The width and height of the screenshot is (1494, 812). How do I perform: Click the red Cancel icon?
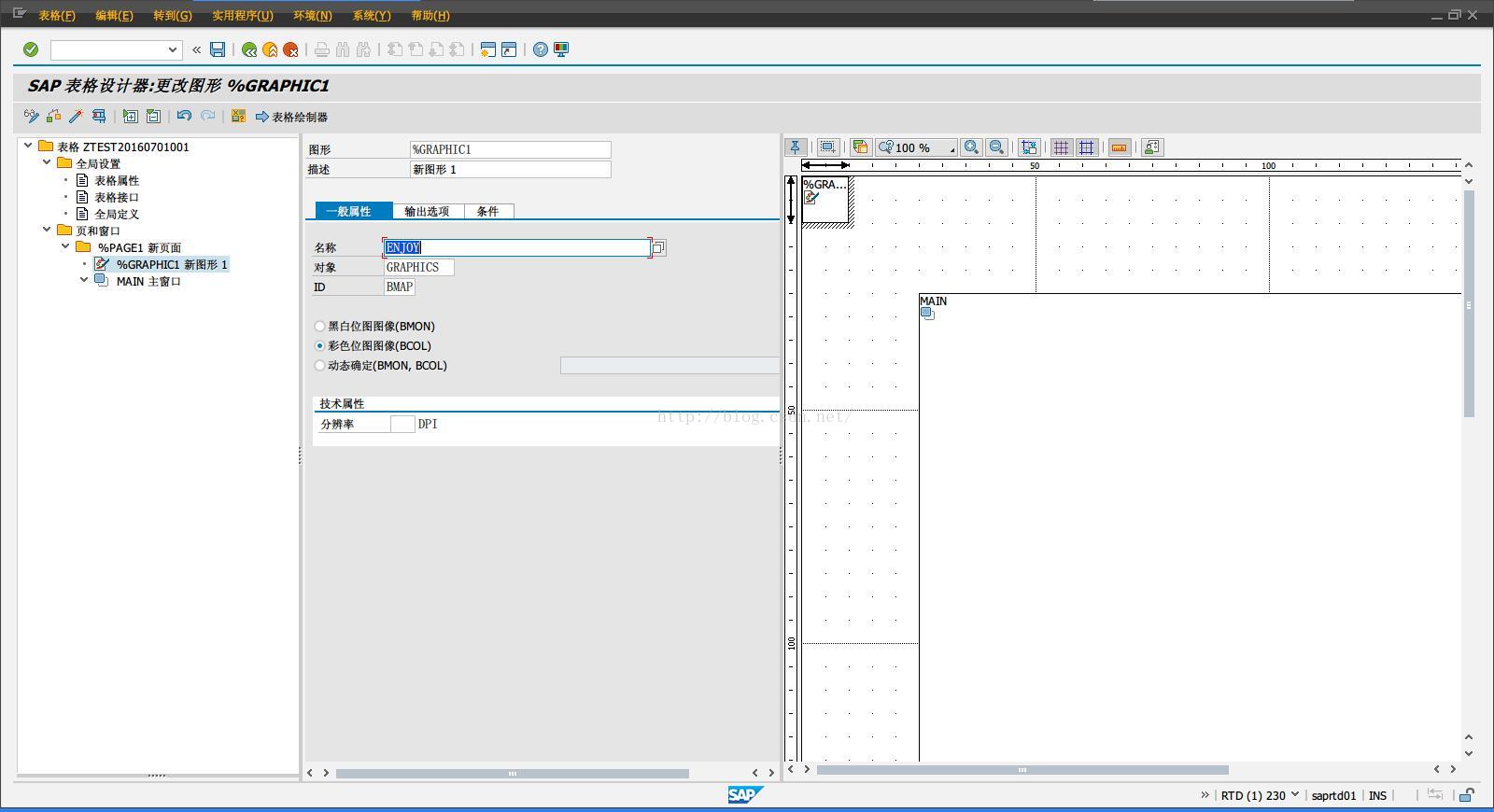pos(290,49)
